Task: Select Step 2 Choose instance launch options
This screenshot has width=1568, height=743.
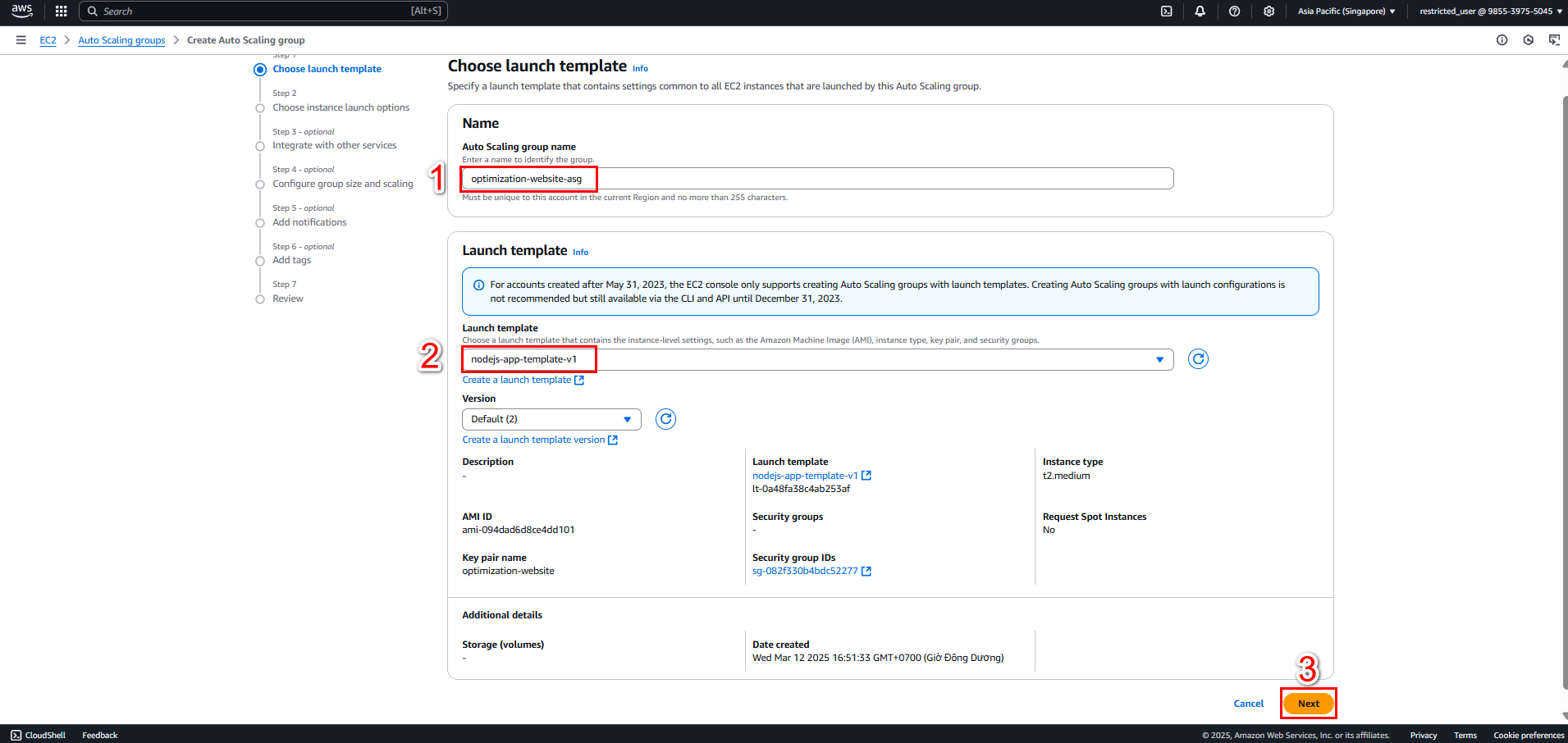Action: click(341, 107)
